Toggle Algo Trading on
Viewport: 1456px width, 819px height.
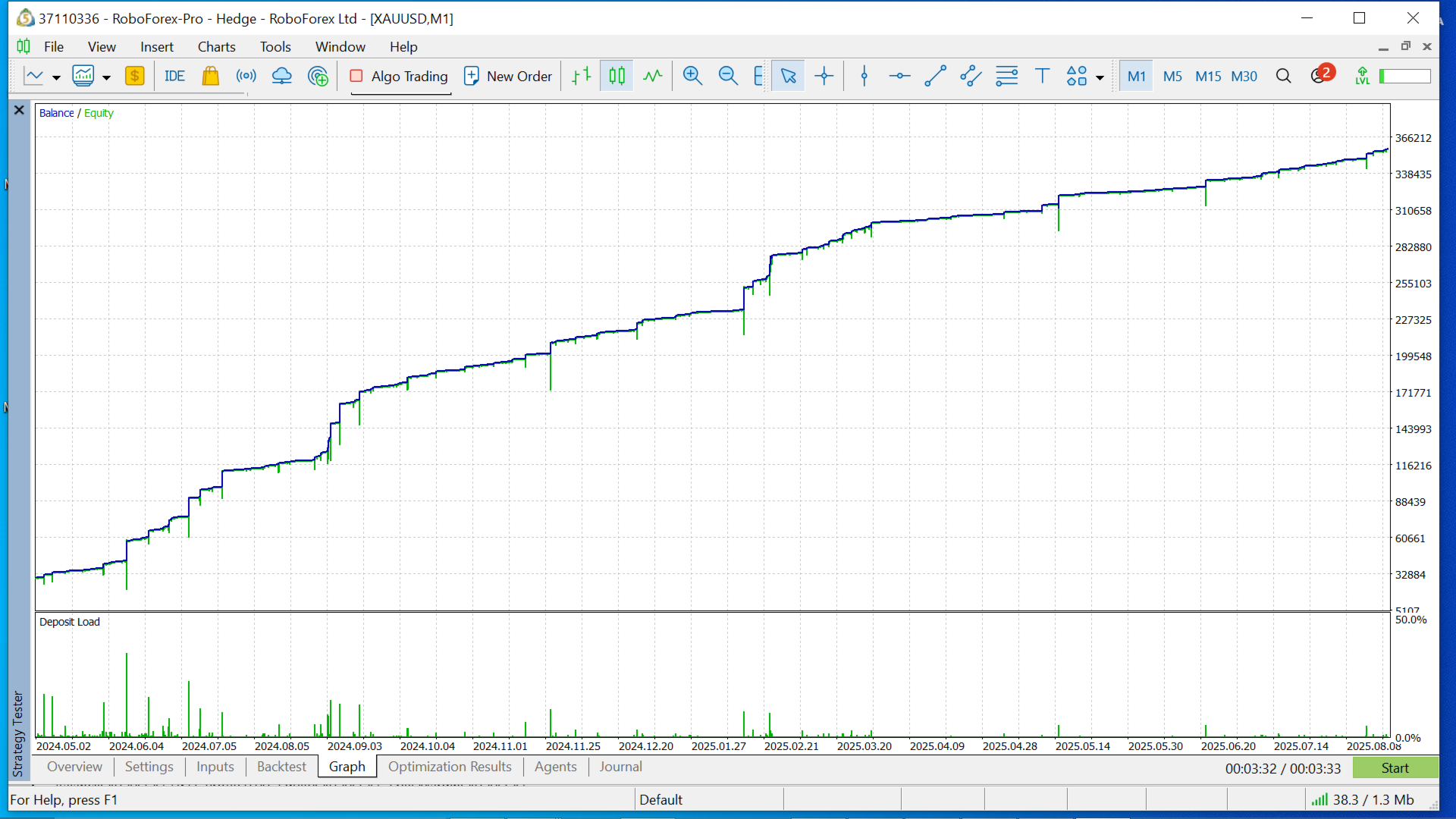[x=399, y=77]
